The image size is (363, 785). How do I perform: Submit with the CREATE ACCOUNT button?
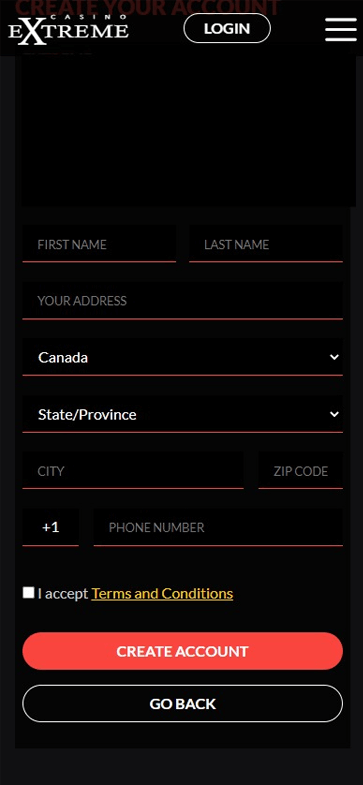click(x=183, y=651)
